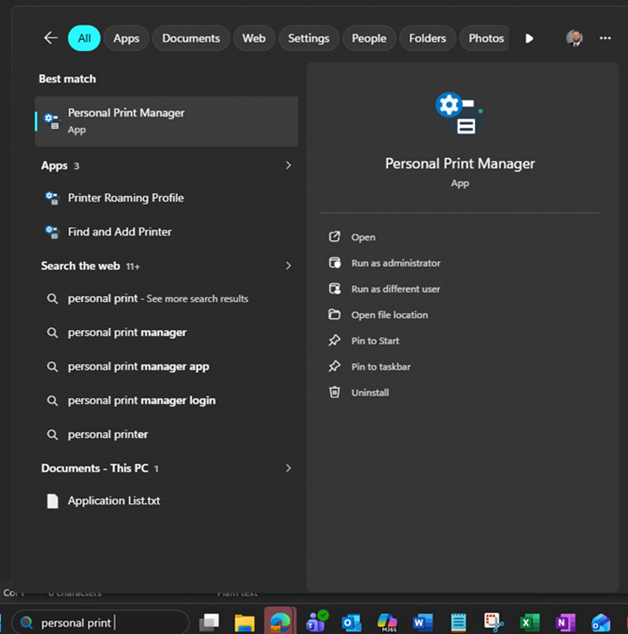
Task: Switch to the Folders filter tab
Action: [x=427, y=38]
